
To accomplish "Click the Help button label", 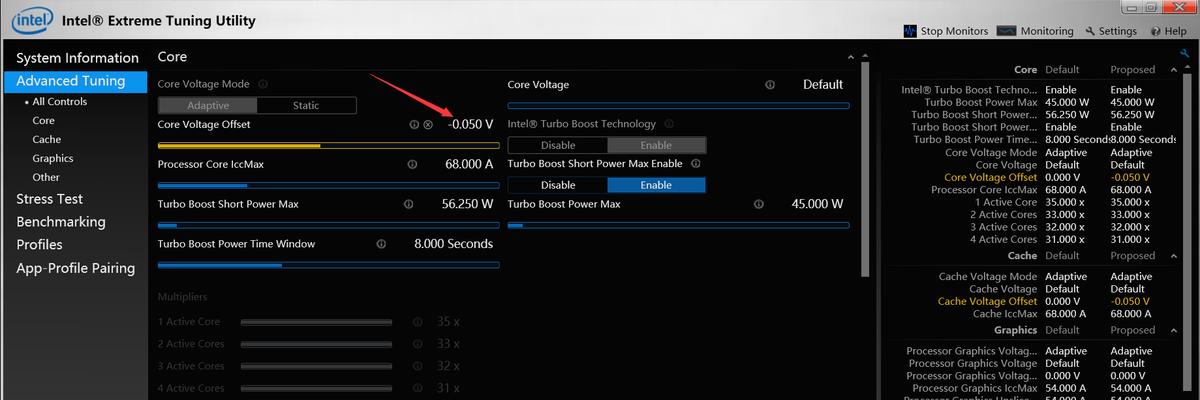I will tap(1174, 31).
